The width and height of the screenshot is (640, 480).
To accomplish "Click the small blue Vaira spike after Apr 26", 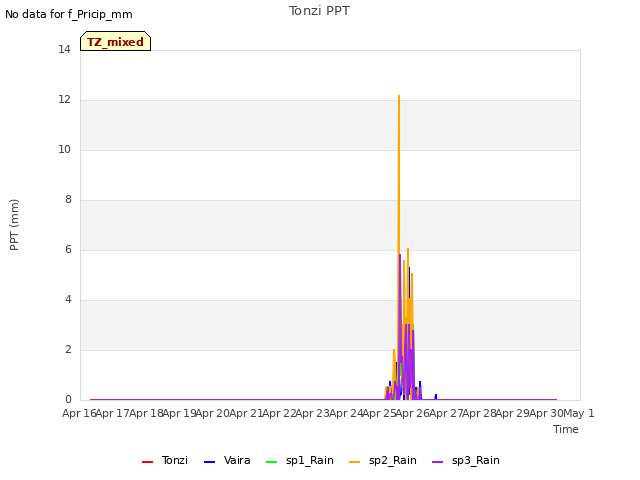I will [x=436, y=396].
